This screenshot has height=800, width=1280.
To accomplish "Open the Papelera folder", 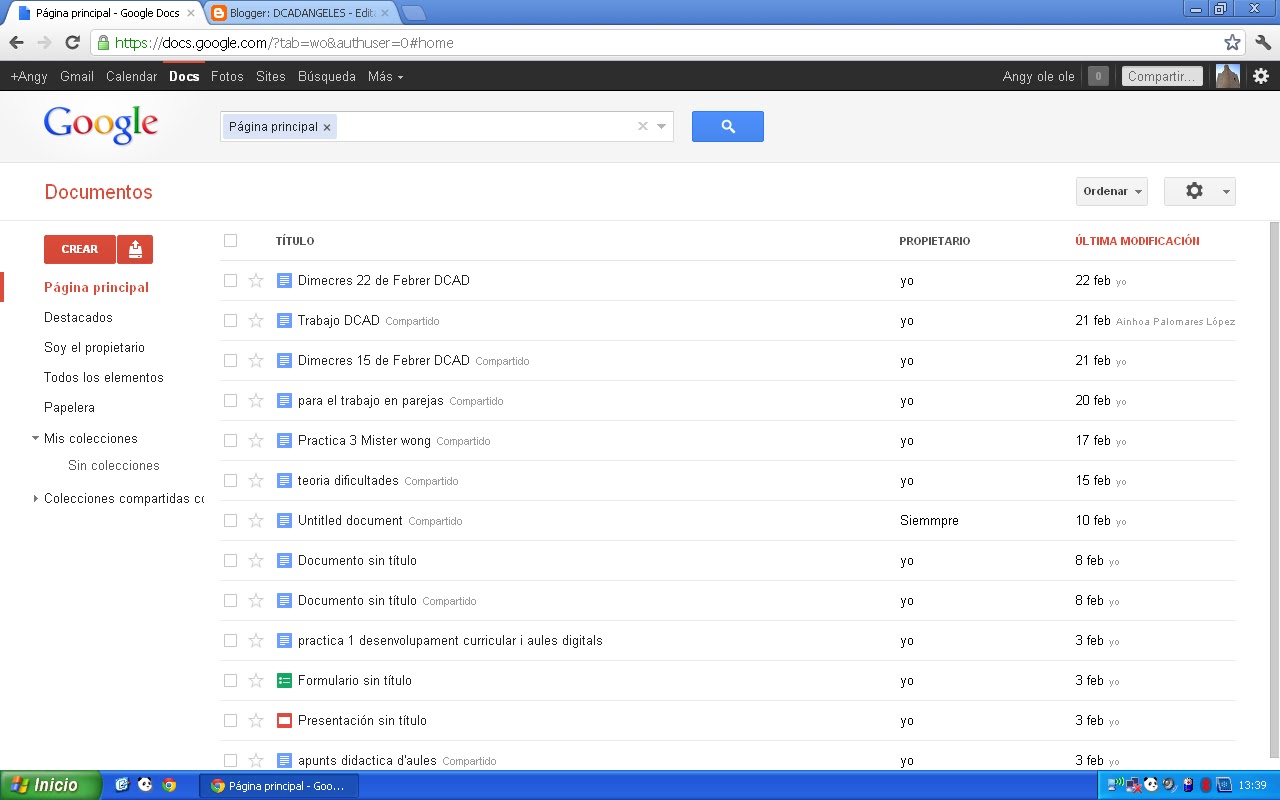I will click(69, 407).
